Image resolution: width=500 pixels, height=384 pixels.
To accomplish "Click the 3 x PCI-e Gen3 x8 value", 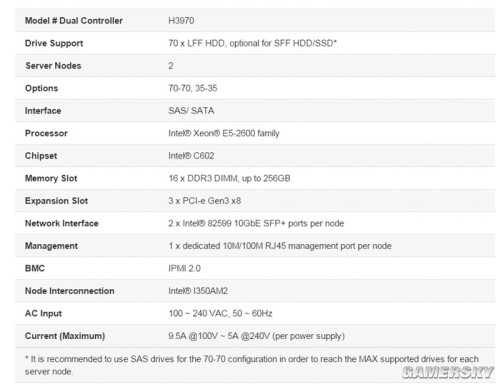I will pyautogui.click(x=205, y=201).
